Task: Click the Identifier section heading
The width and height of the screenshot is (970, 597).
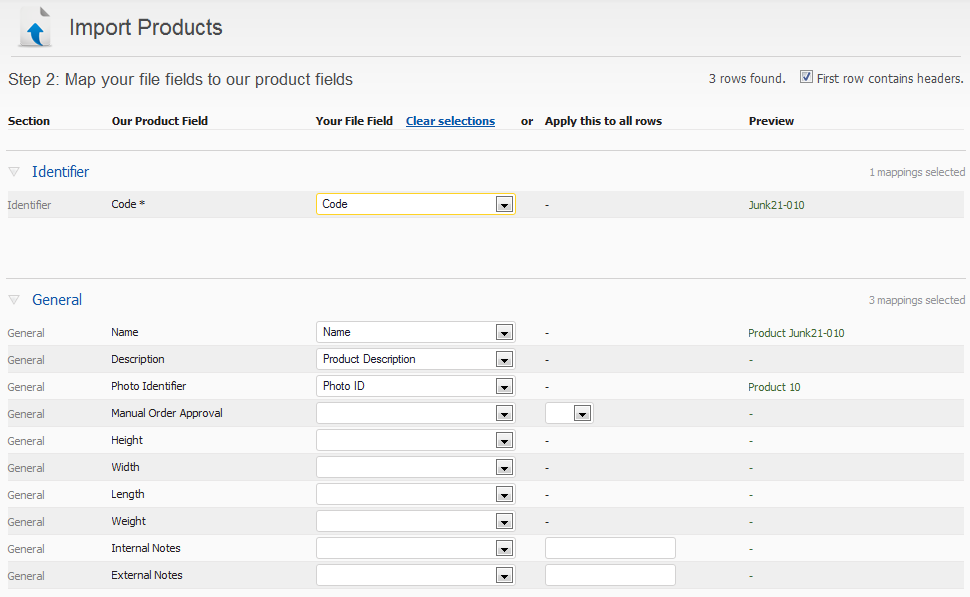Action: pos(61,172)
